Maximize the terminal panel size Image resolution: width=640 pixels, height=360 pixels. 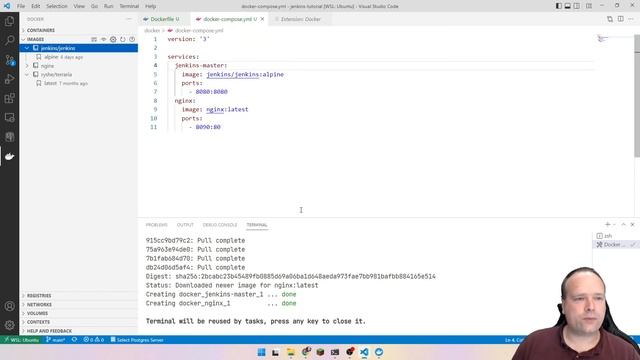(x=623, y=224)
